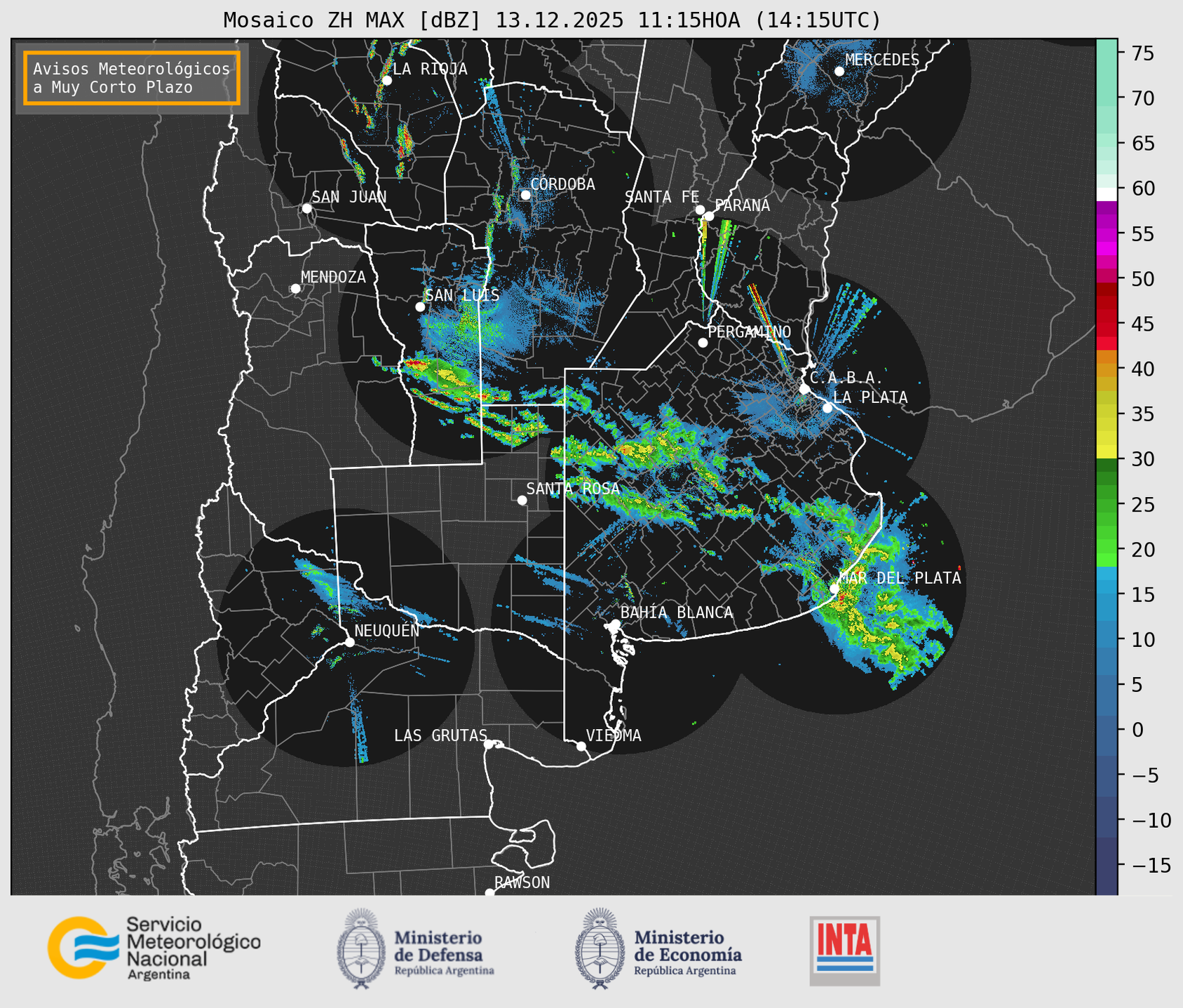This screenshot has height=1008, width=1183.
Task: Click the SANTA ROSA city label
Action: pos(573,489)
